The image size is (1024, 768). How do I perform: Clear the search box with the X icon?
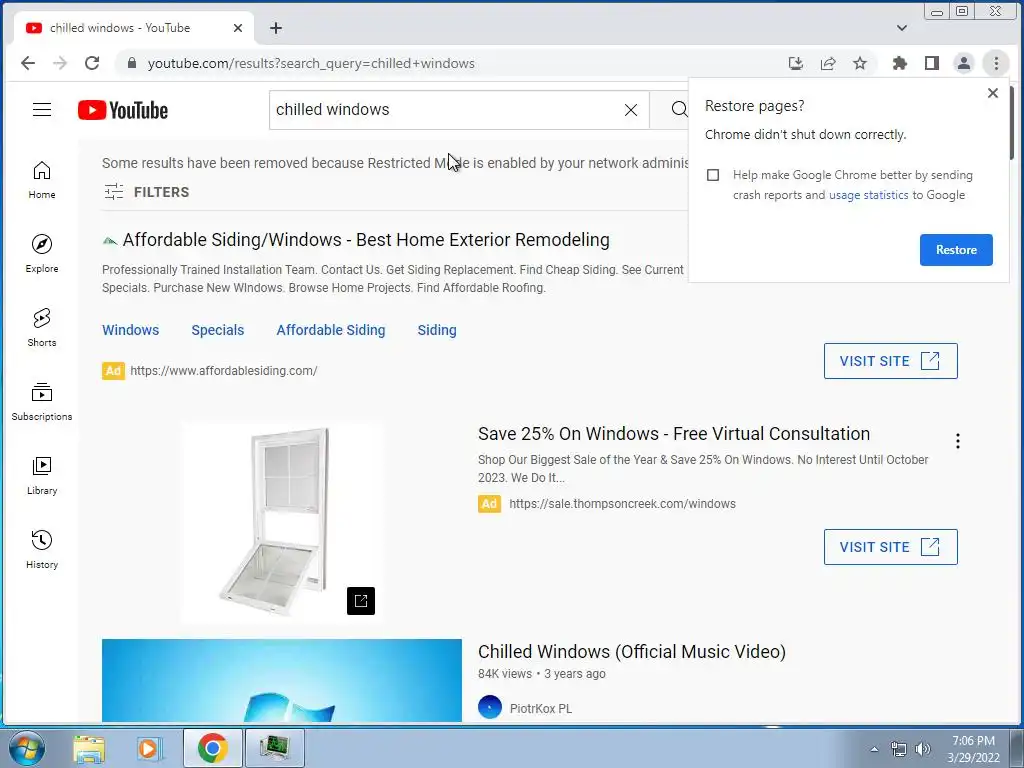coord(631,110)
